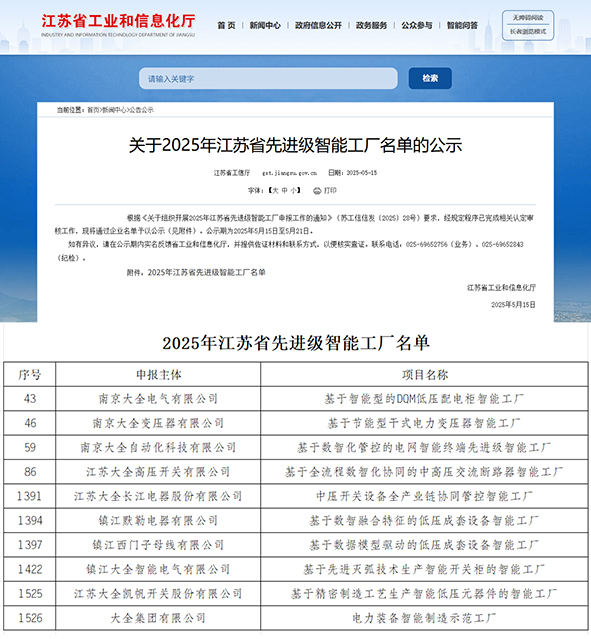
Task: Click the 打印 print link
Action: pos(330,190)
